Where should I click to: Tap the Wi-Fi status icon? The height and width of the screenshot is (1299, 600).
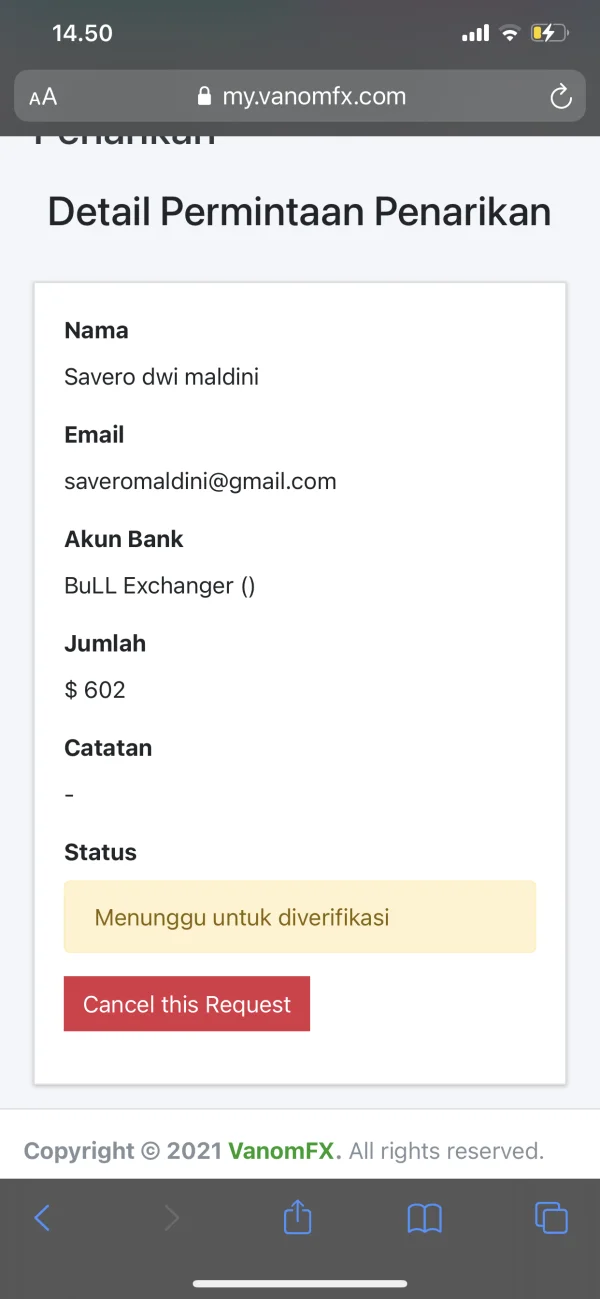tap(510, 33)
